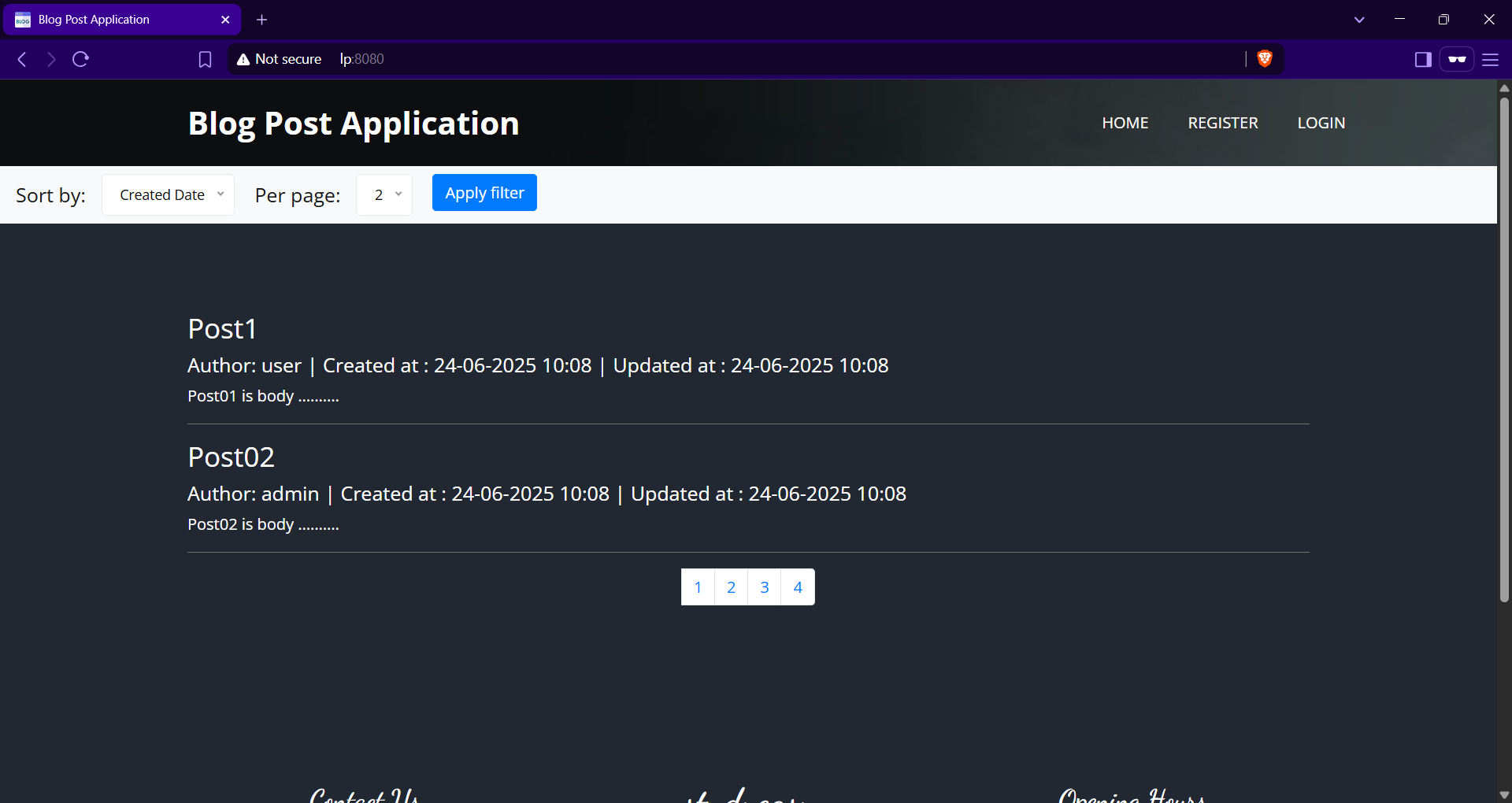1512x803 pixels.
Task: Open the browser hamburger menu
Action: (x=1490, y=60)
